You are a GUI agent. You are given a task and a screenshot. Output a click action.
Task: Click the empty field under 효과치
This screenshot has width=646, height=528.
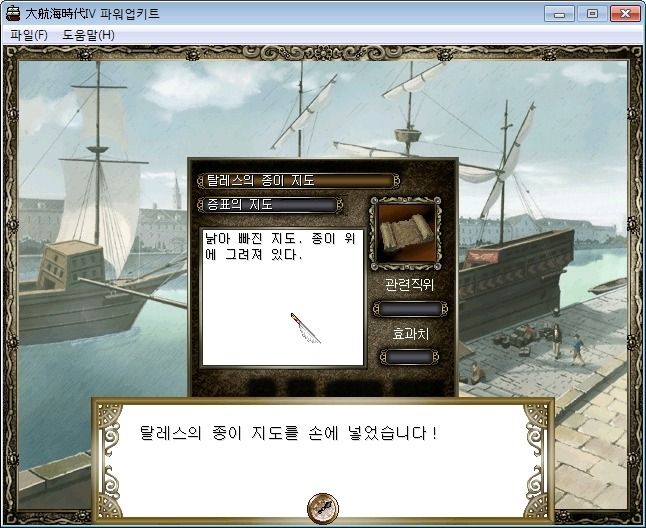pos(409,357)
